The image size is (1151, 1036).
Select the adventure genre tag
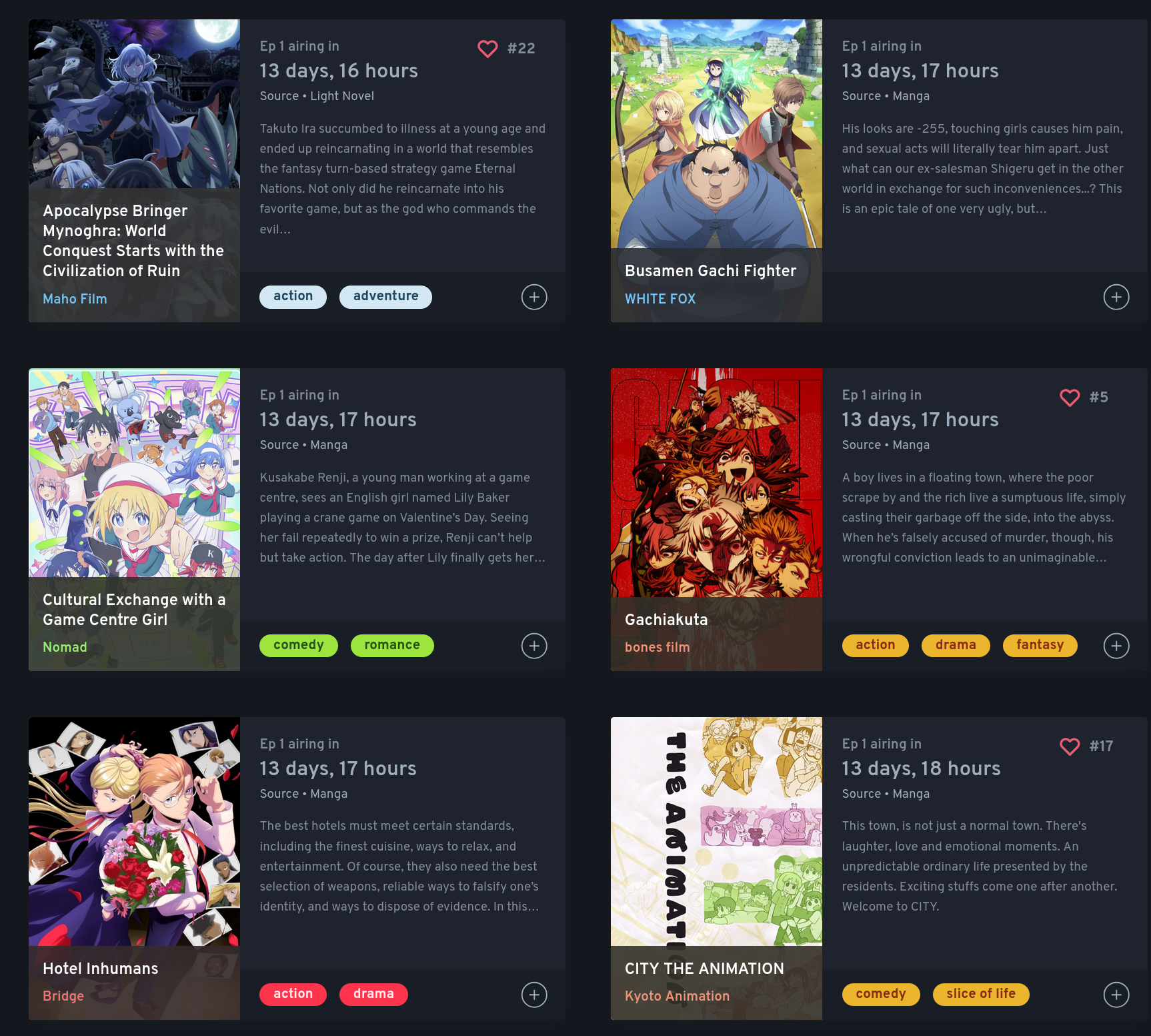pos(385,297)
